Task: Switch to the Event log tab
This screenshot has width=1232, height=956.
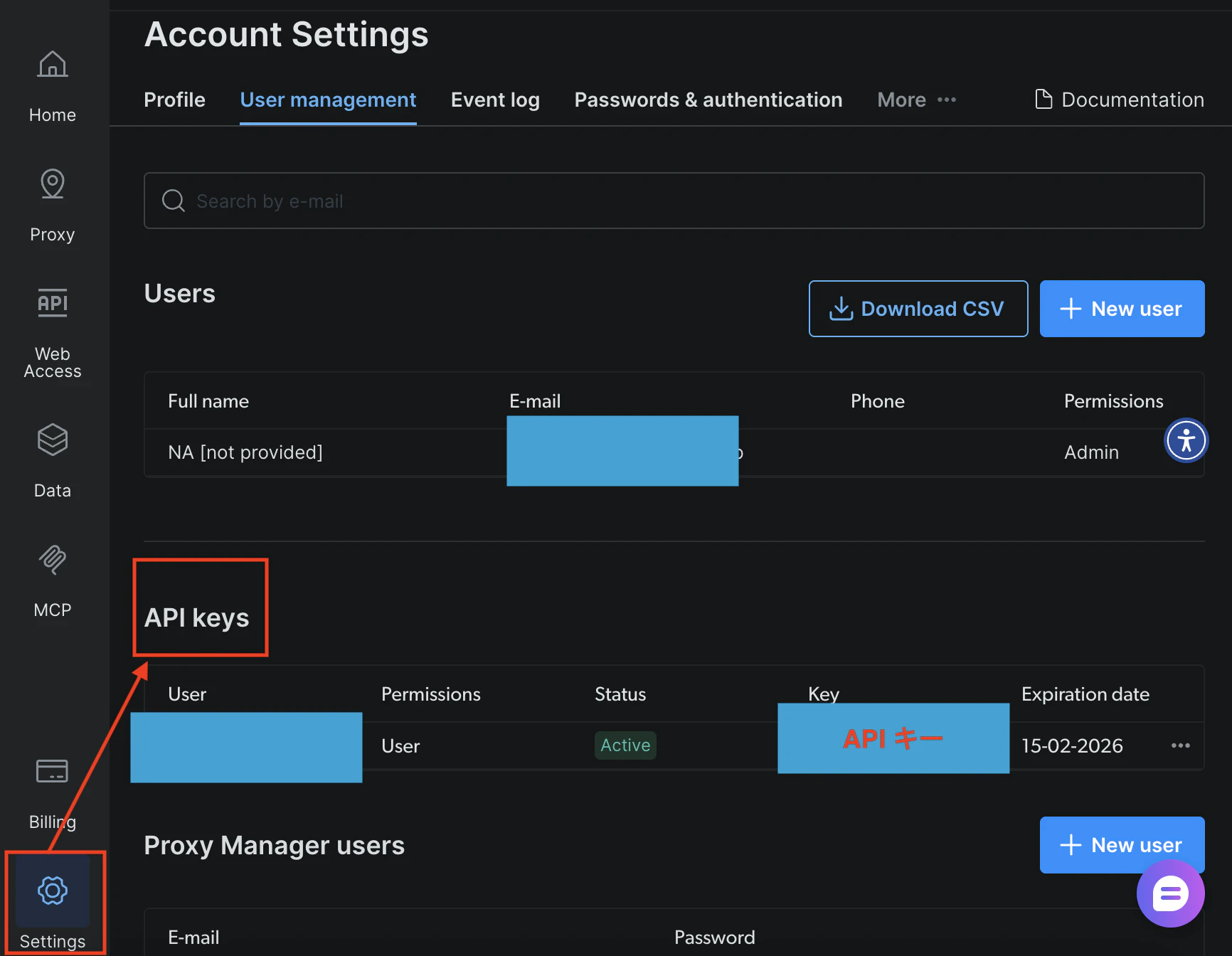Action: tap(495, 100)
